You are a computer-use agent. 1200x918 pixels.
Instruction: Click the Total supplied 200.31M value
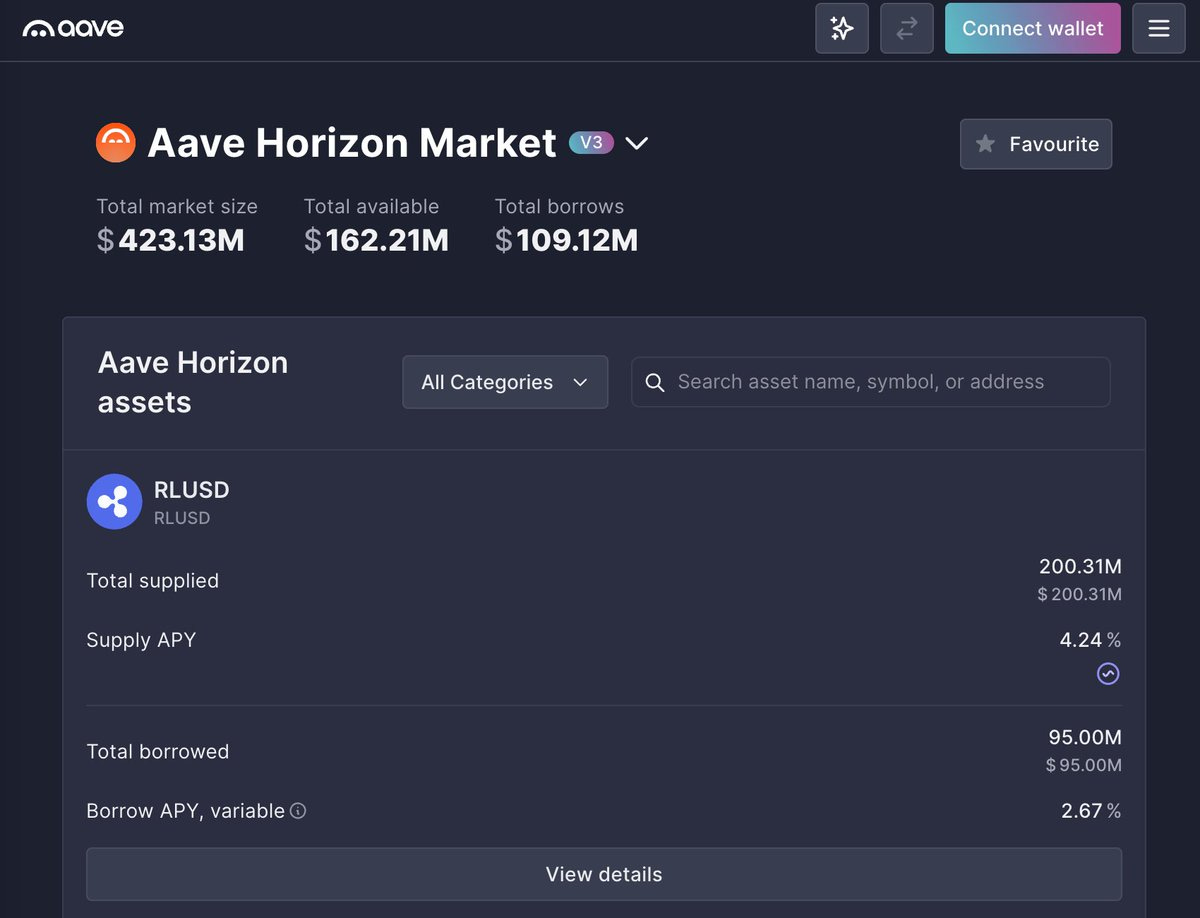[1080, 567]
